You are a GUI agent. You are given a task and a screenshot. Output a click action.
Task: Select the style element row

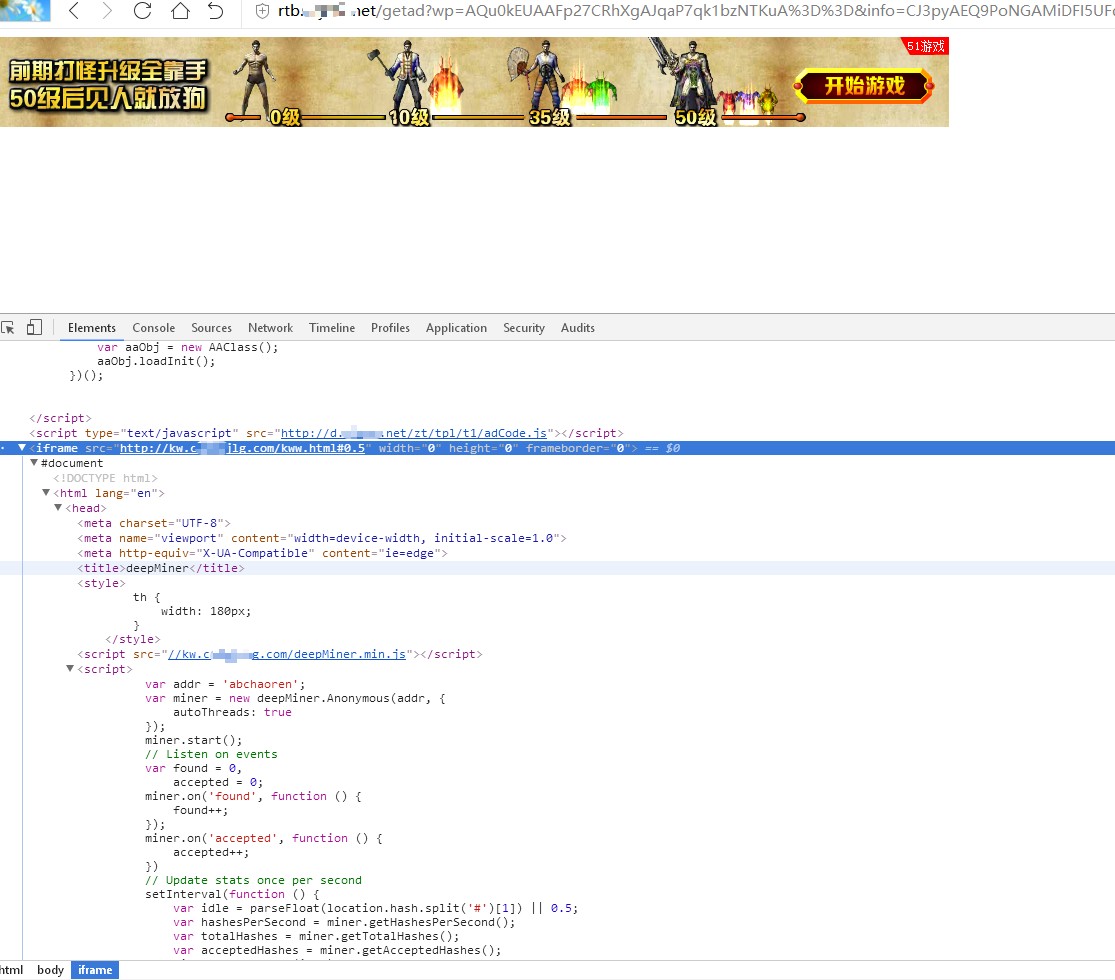(x=102, y=583)
